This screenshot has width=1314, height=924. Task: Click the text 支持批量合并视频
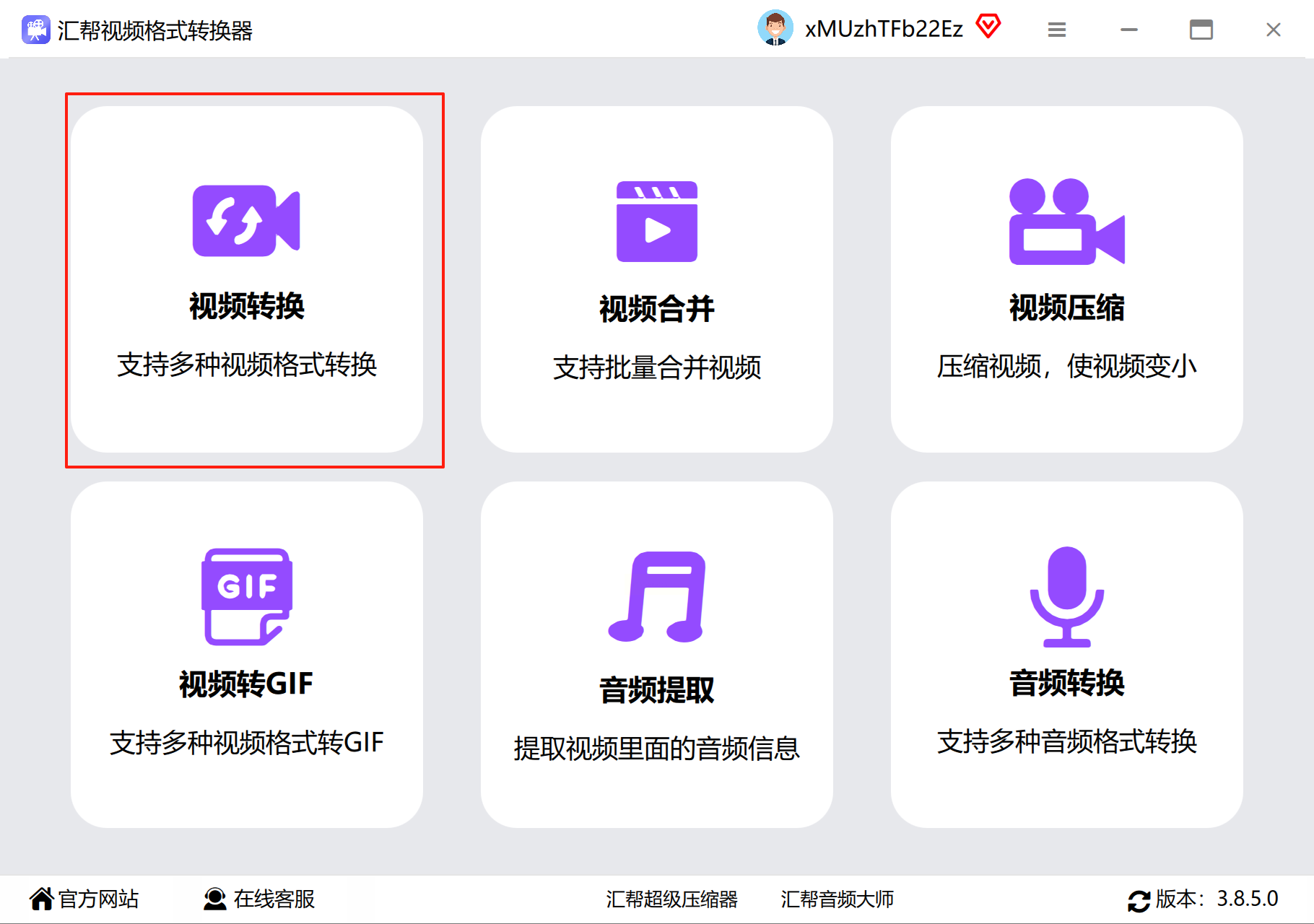[657, 368]
